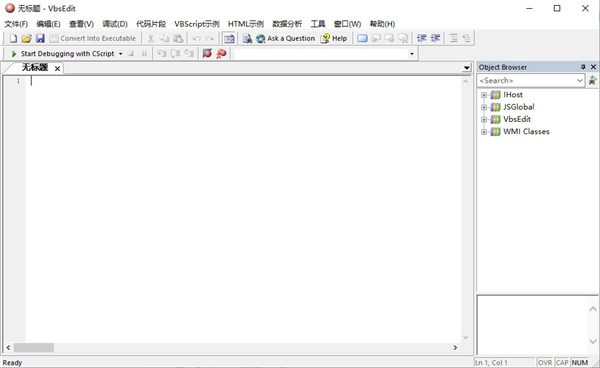
Task: Create a new file with the blank page icon
Action: point(13,38)
